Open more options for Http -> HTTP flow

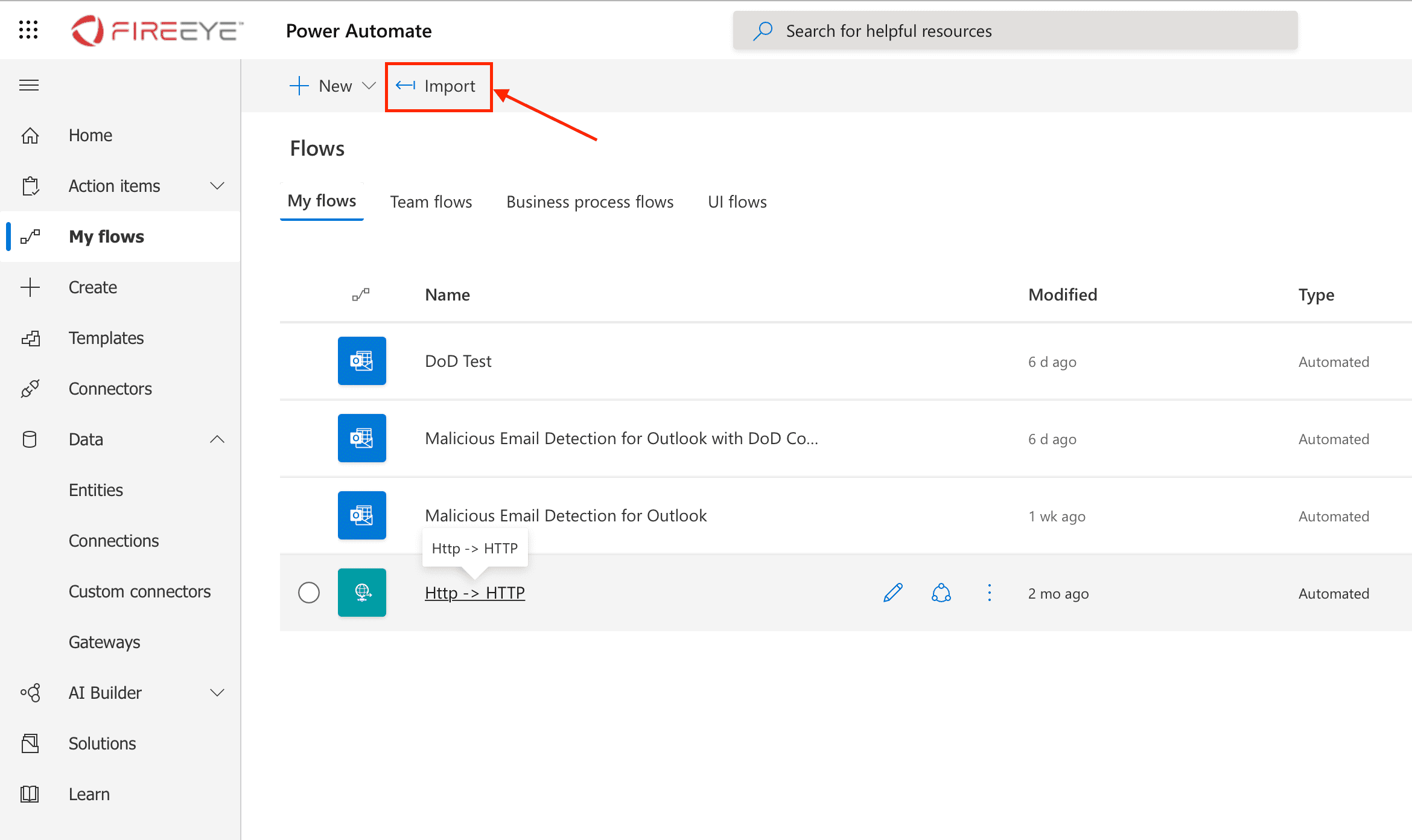coord(989,593)
